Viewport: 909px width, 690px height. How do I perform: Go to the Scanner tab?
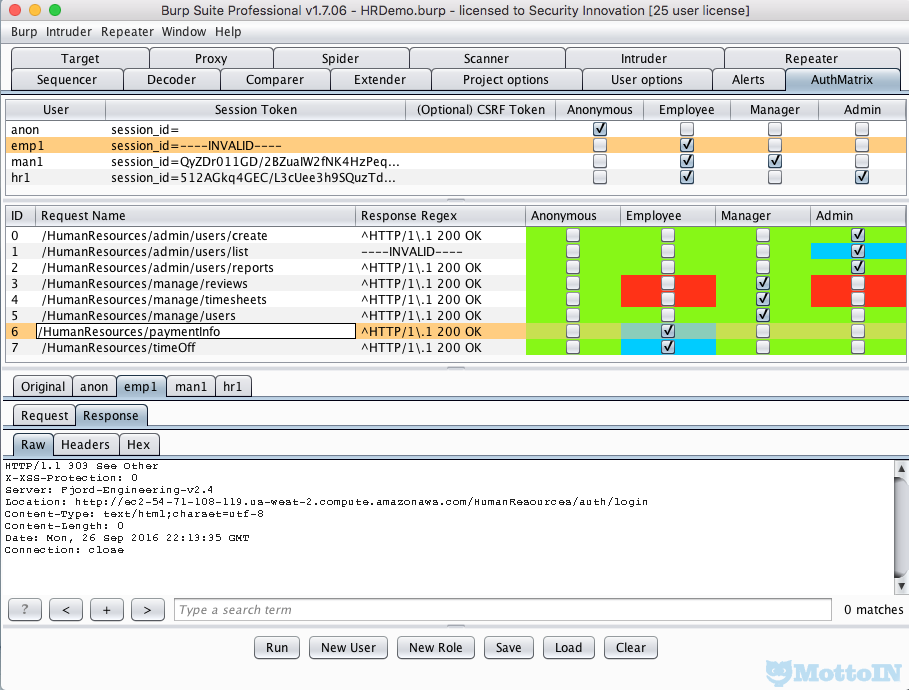(x=486, y=59)
